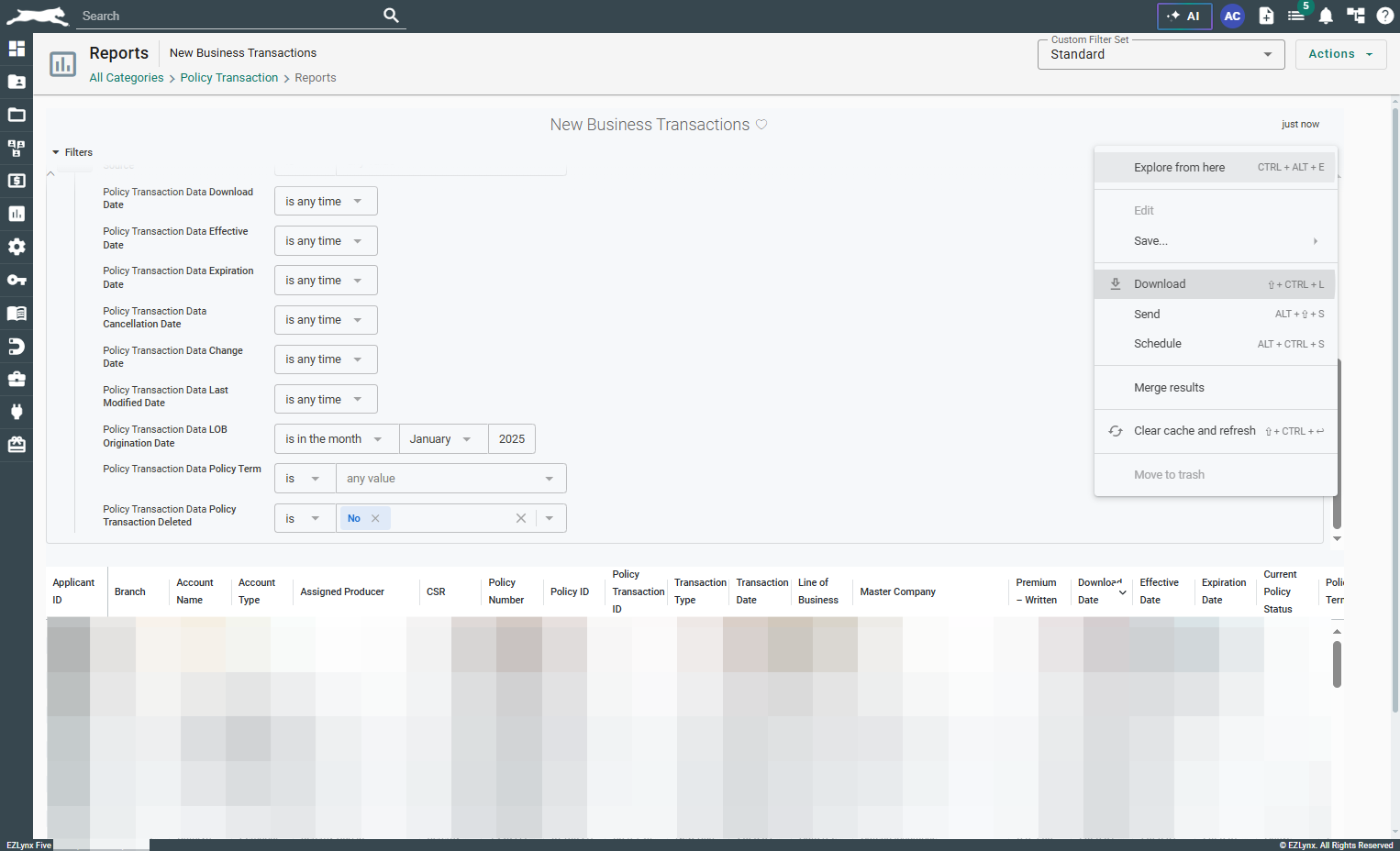This screenshot has height=851, width=1400.
Task: Open Expiration Date is any time dropdown
Action: (x=326, y=280)
